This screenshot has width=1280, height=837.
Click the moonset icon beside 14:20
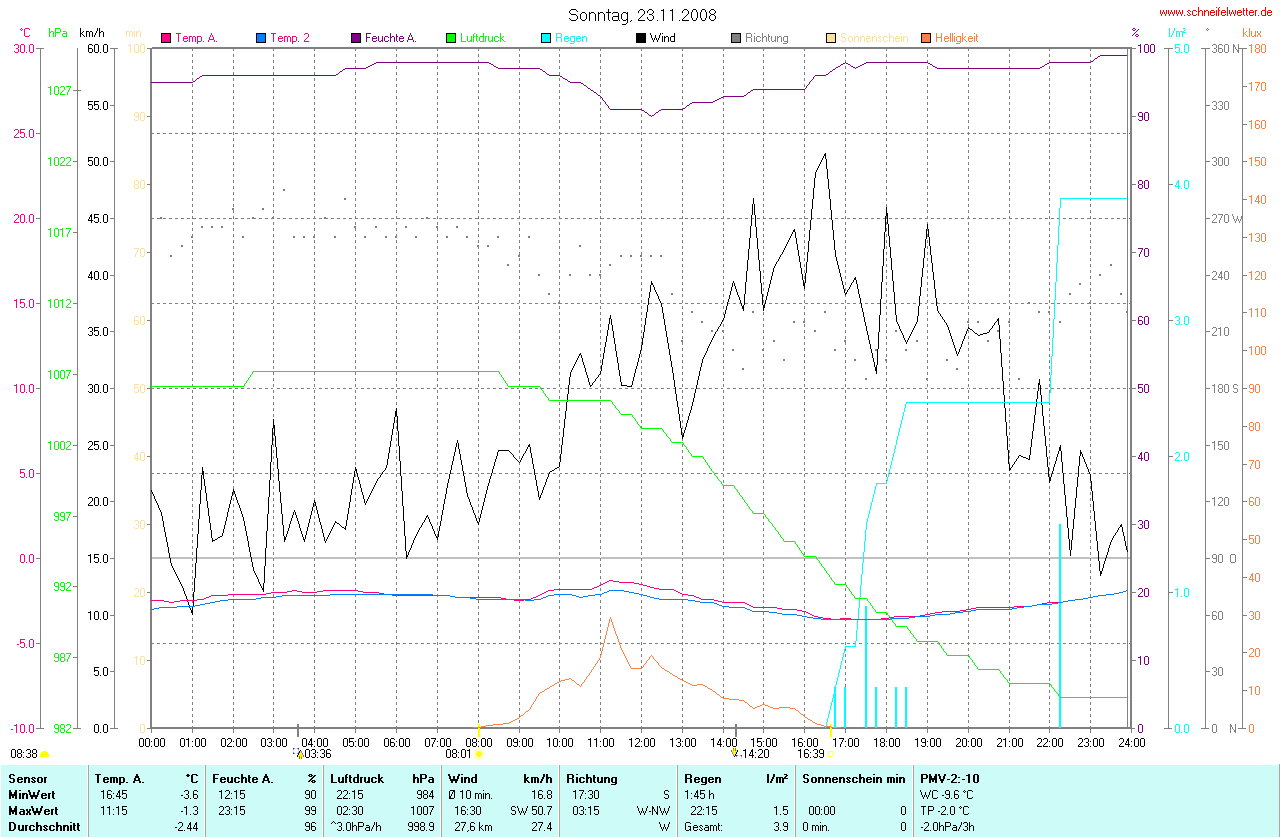[735, 754]
